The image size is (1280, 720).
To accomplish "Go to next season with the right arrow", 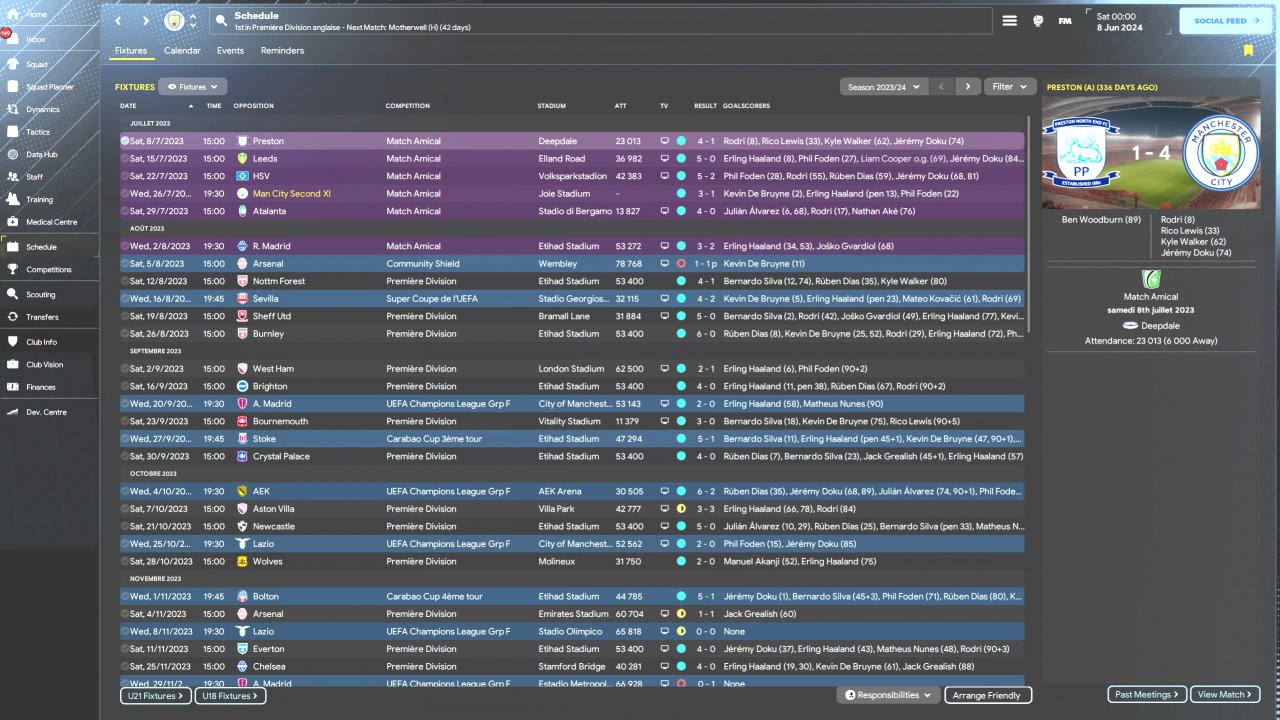I will click(x=967, y=87).
